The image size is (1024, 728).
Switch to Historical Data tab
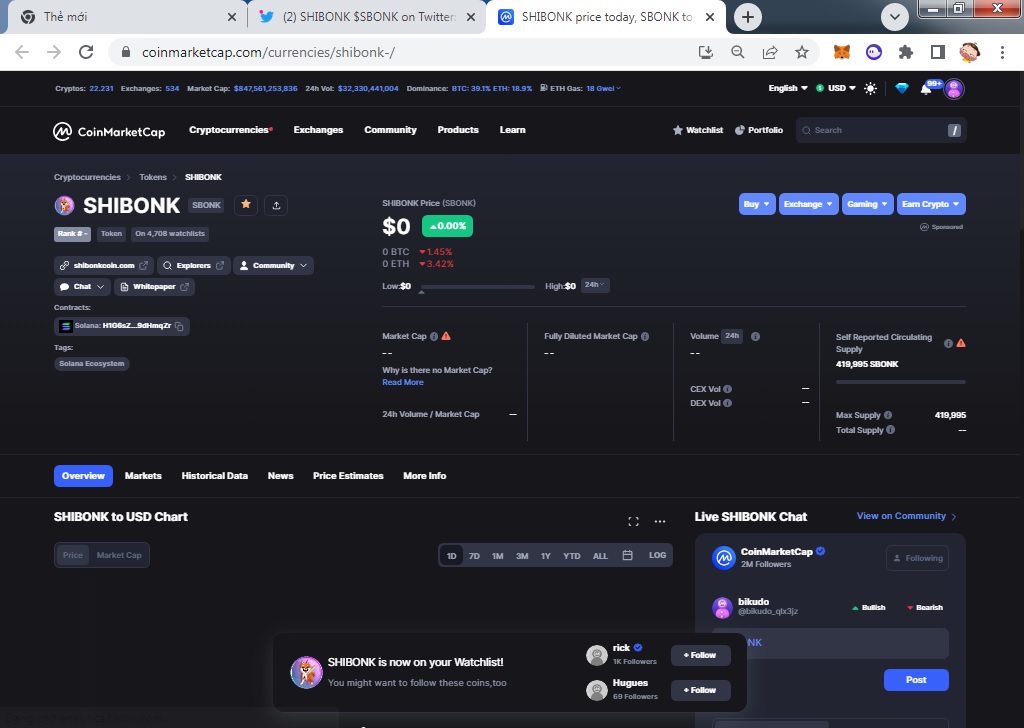point(215,476)
